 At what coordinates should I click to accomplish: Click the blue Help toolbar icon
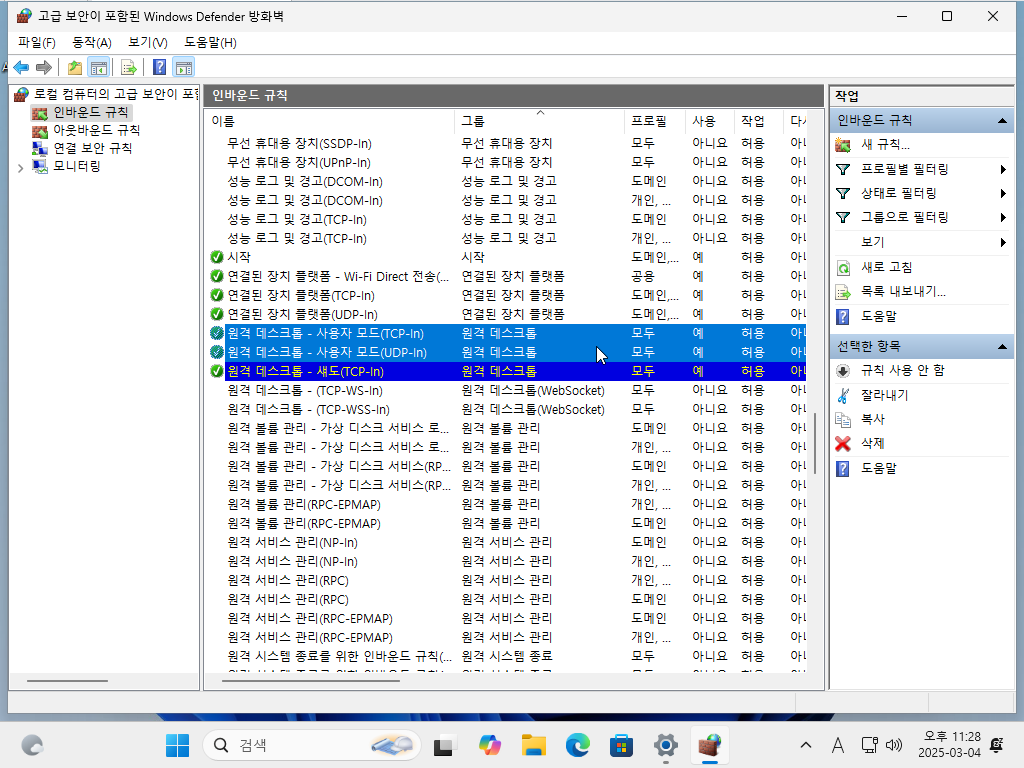pos(159,67)
